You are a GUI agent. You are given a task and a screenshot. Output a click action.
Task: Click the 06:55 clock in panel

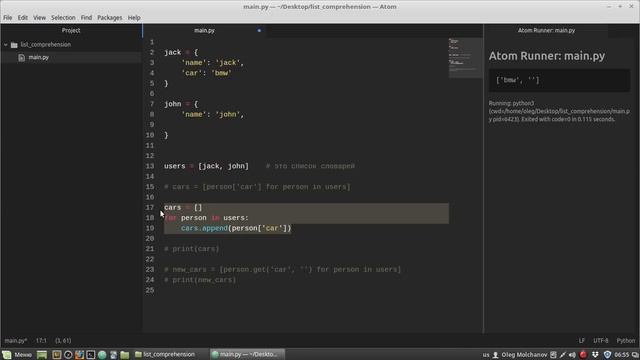(621, 355)
